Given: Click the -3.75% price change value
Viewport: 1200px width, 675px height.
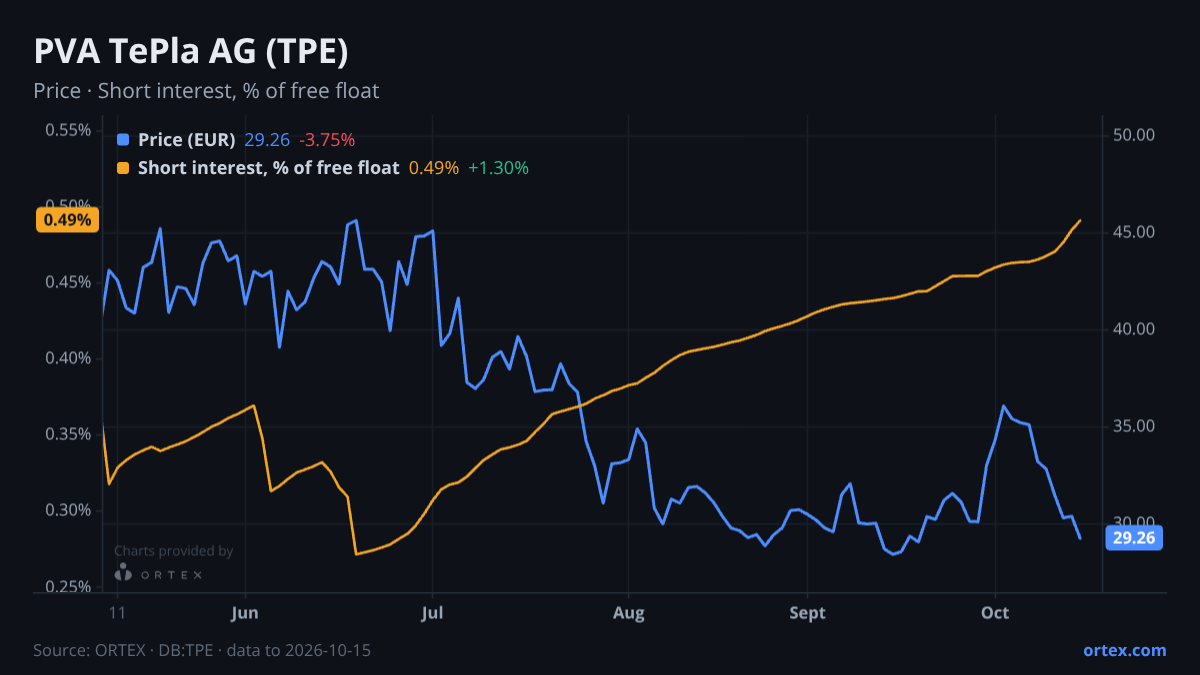Looking at the screenshot, I should (327, 140).
